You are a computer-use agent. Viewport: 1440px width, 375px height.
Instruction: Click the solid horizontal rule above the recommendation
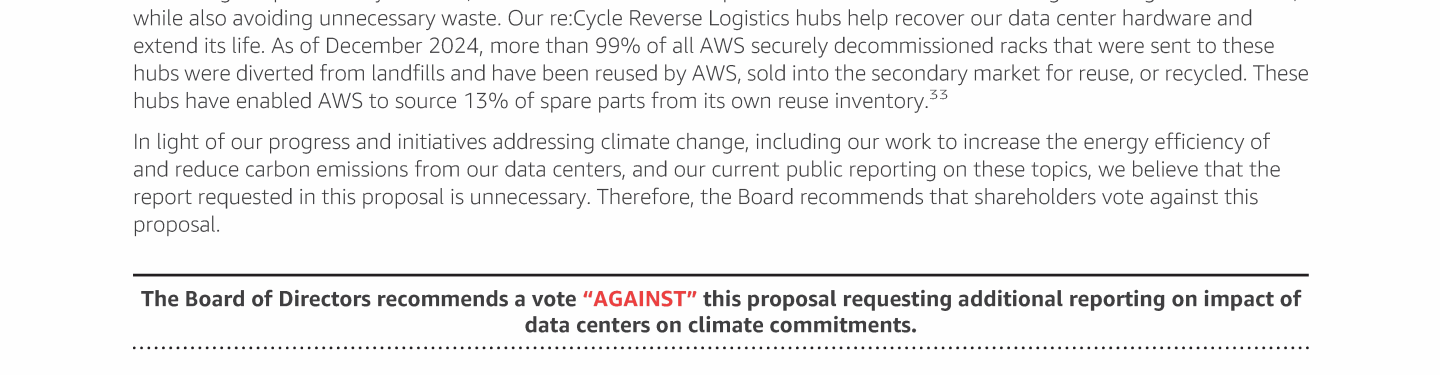[720, 275]
